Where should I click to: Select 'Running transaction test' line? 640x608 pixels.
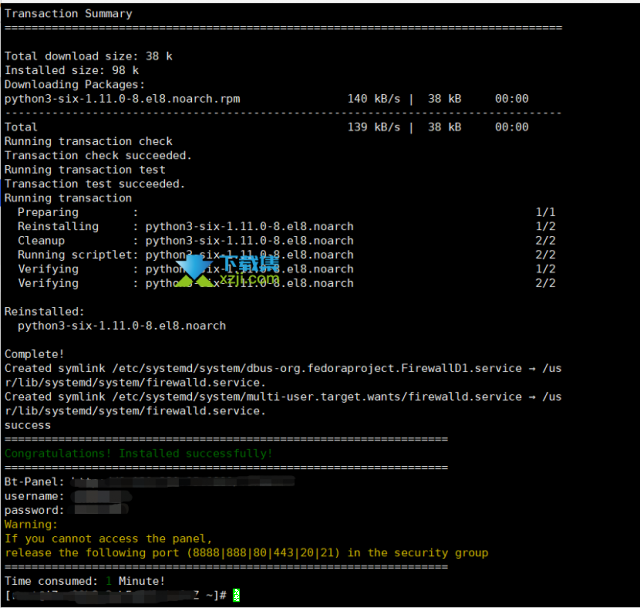click(x=85, y=170)
